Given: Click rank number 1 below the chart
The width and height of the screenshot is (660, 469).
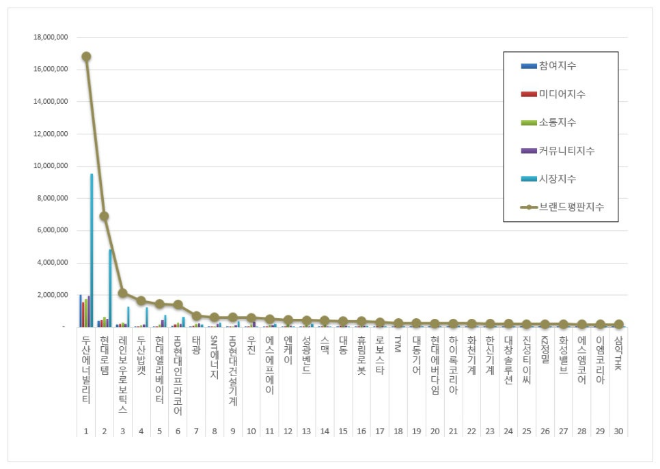Looking at the screenshot, I should [86, 430].
